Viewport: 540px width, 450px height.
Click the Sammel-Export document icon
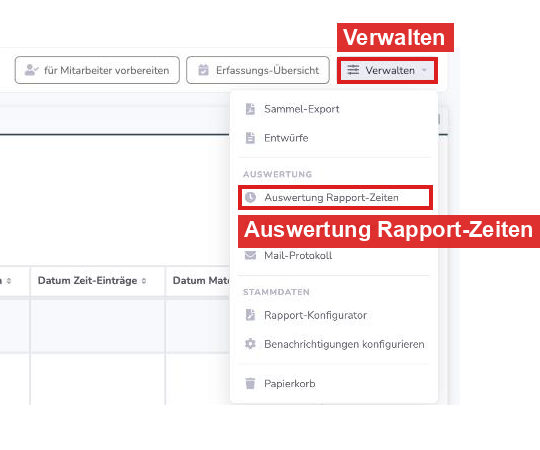tap(250, 109)
